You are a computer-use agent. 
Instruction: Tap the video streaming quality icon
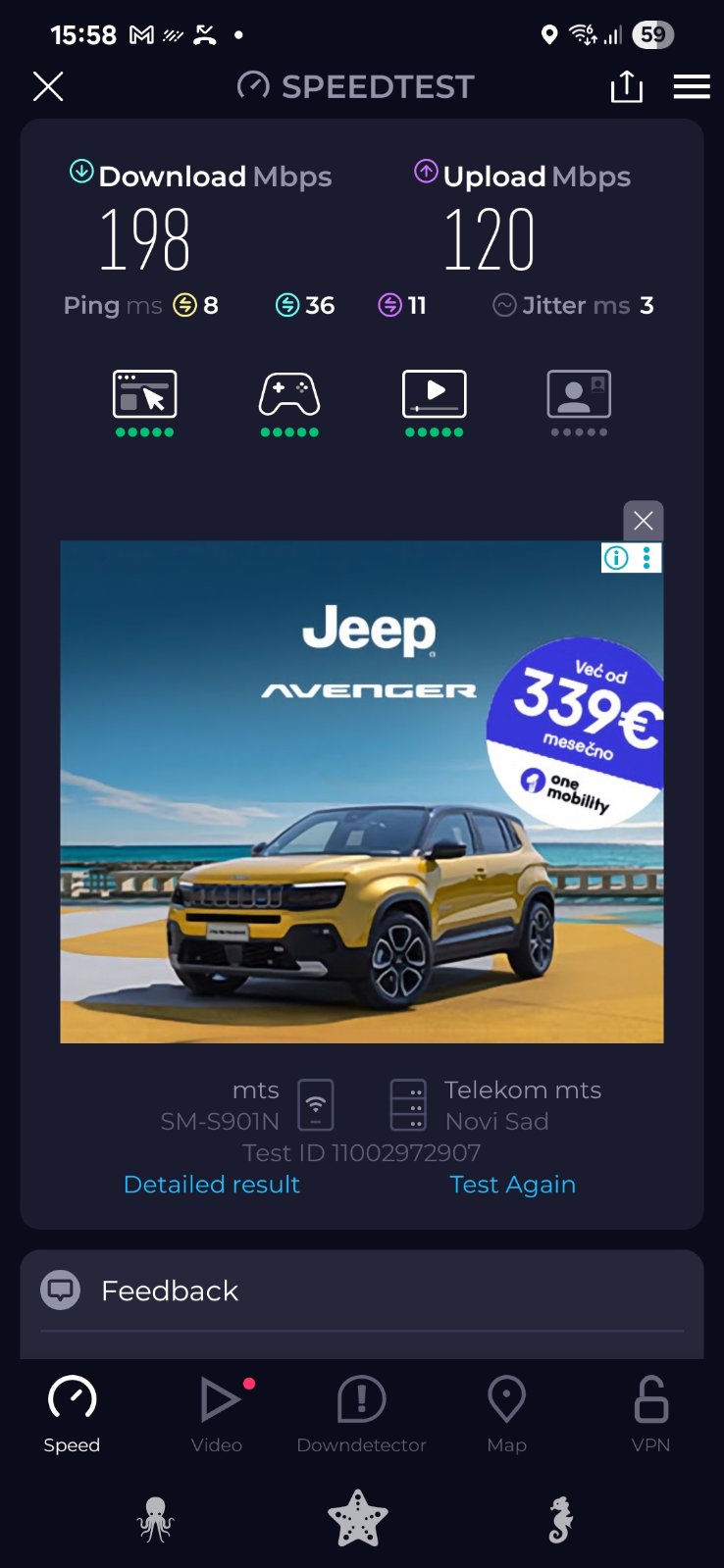(x=435, y=394)
